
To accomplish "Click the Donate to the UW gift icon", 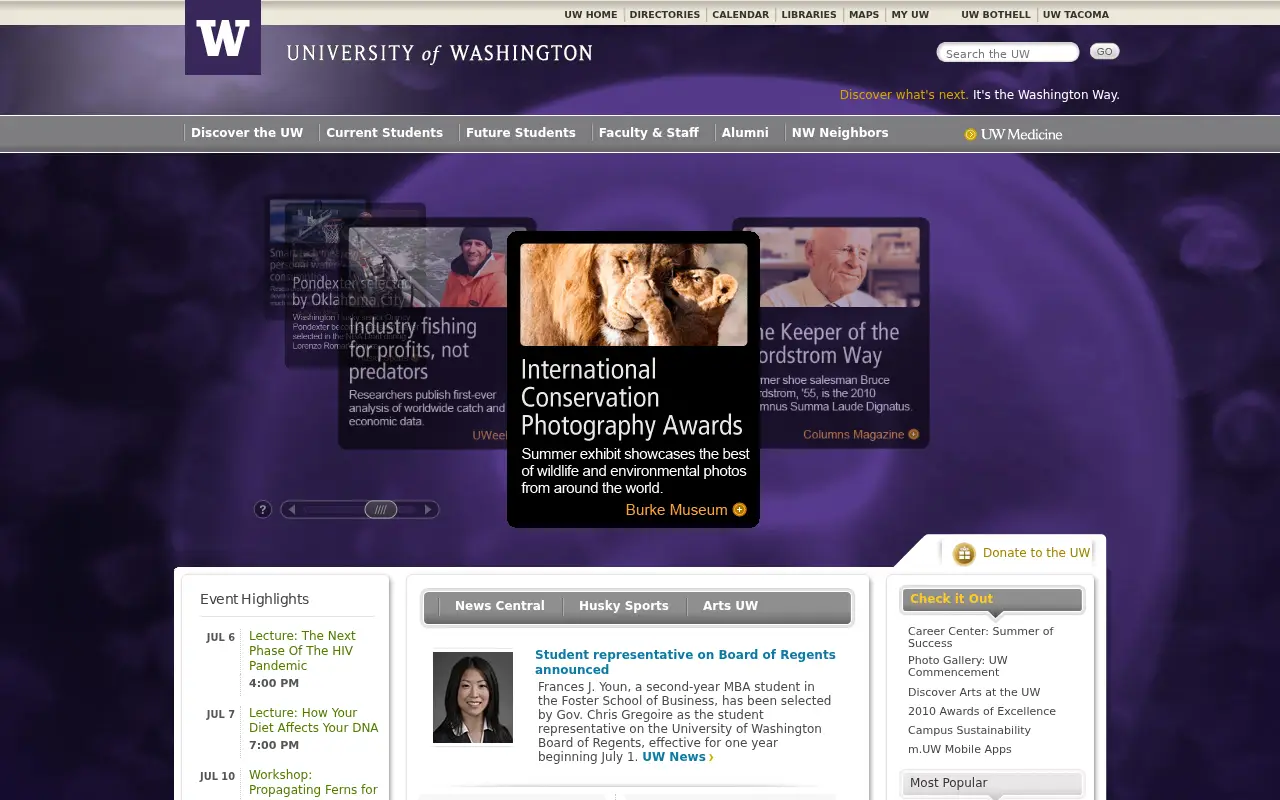I will (x=964, y=554).
